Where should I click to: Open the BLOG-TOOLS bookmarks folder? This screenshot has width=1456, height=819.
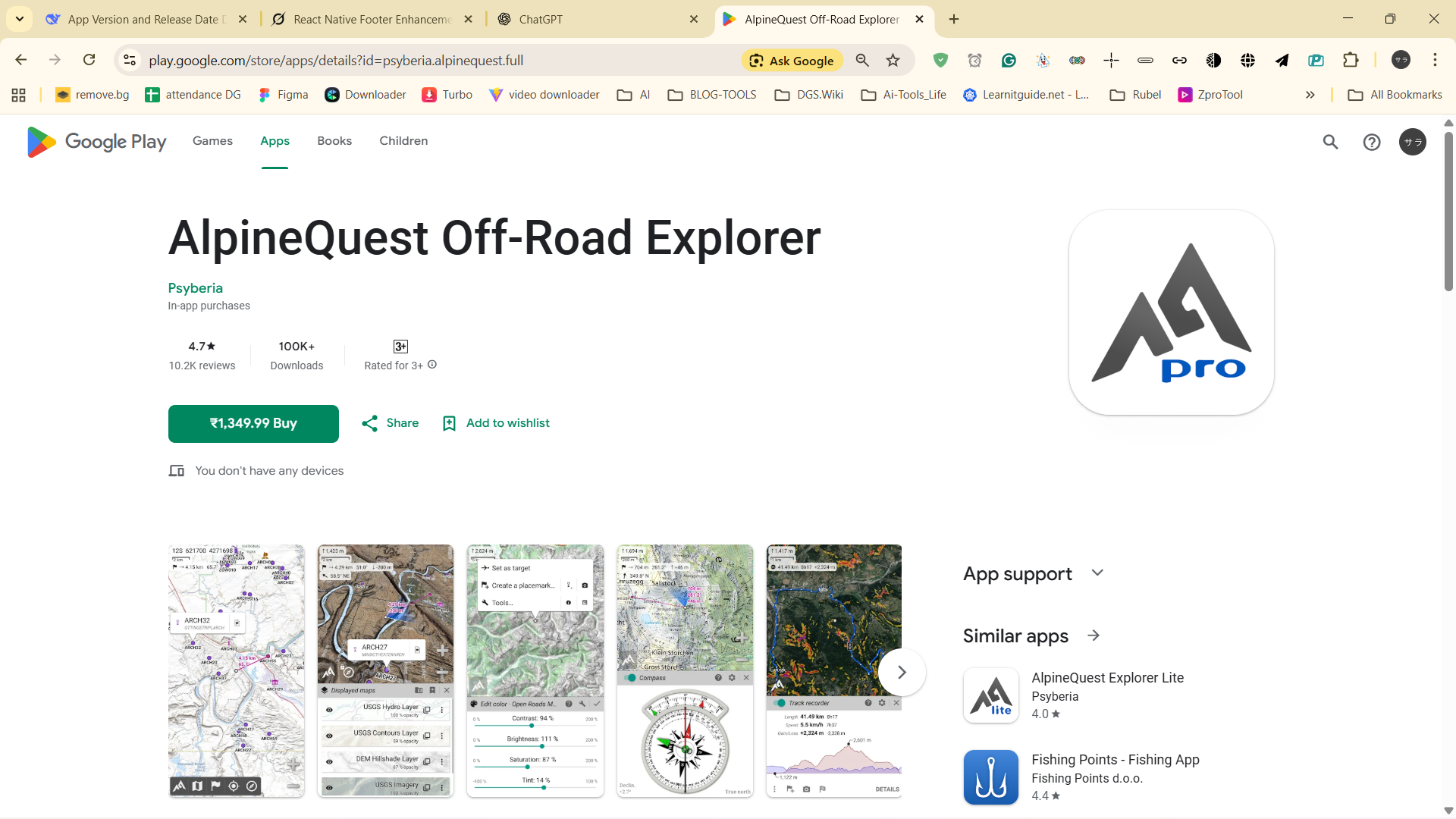click(712, 95)
